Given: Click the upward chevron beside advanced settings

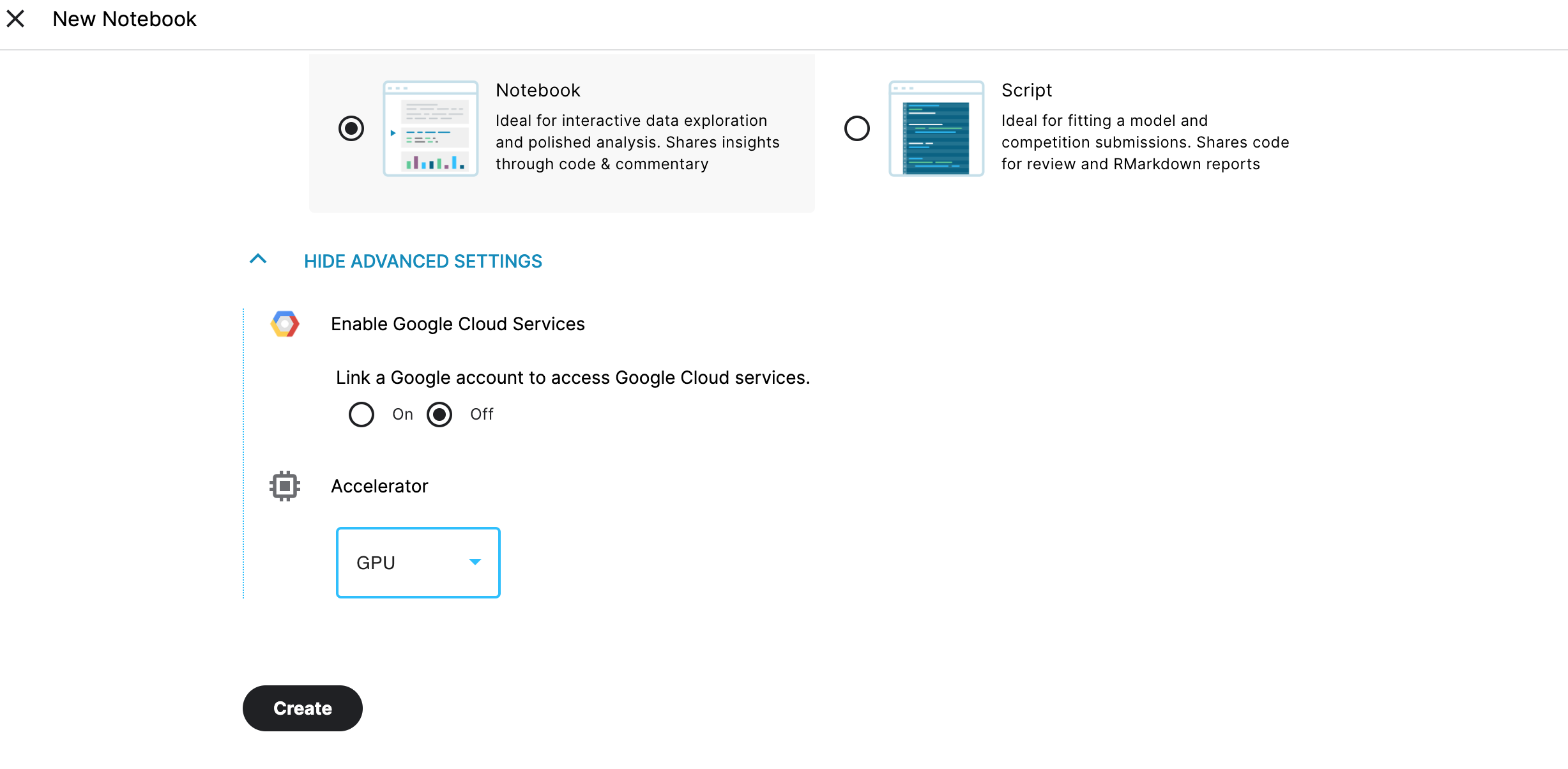Looking at the screenshot, I should point(258,259).
